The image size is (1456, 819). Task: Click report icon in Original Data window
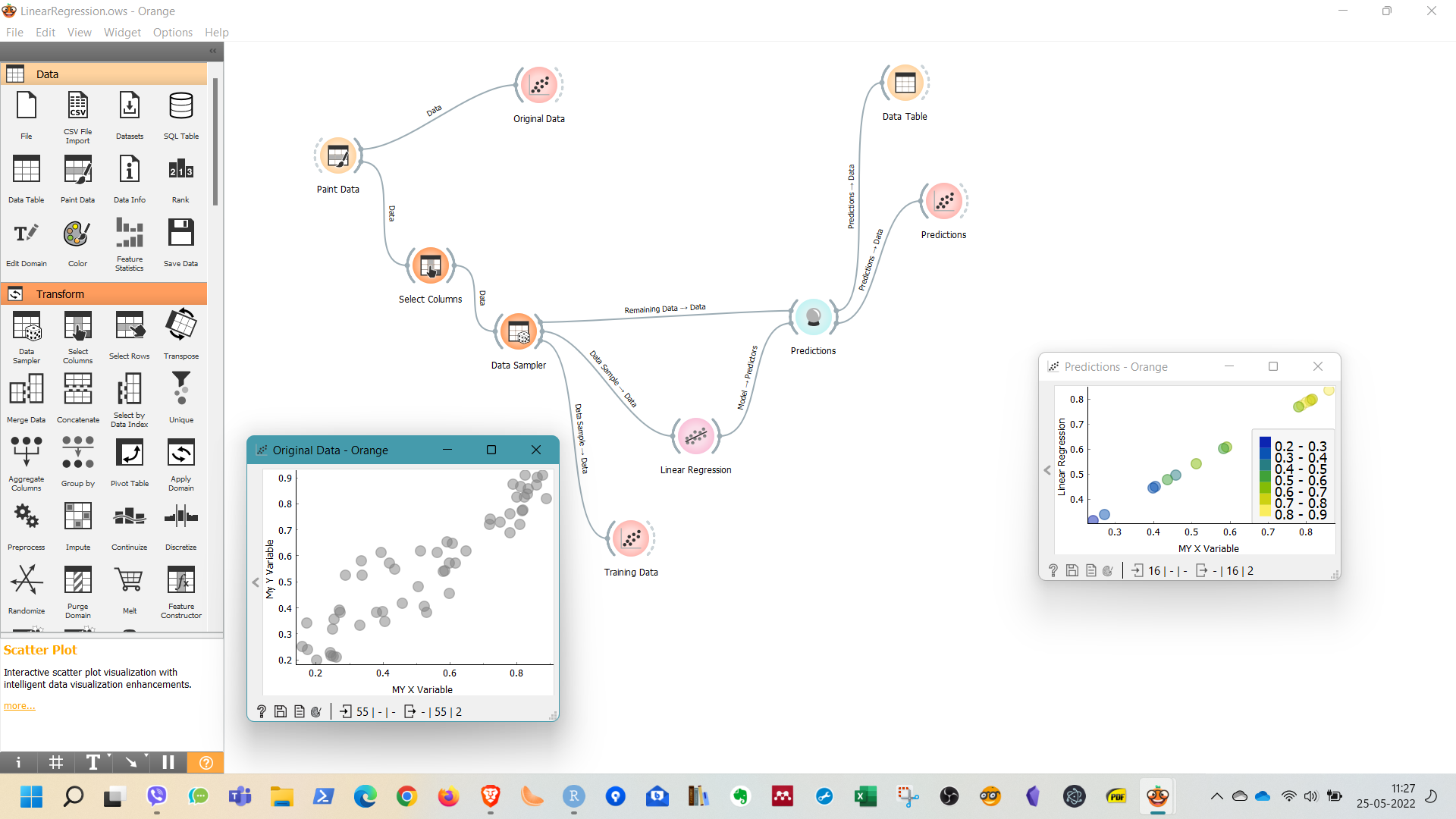300,711
